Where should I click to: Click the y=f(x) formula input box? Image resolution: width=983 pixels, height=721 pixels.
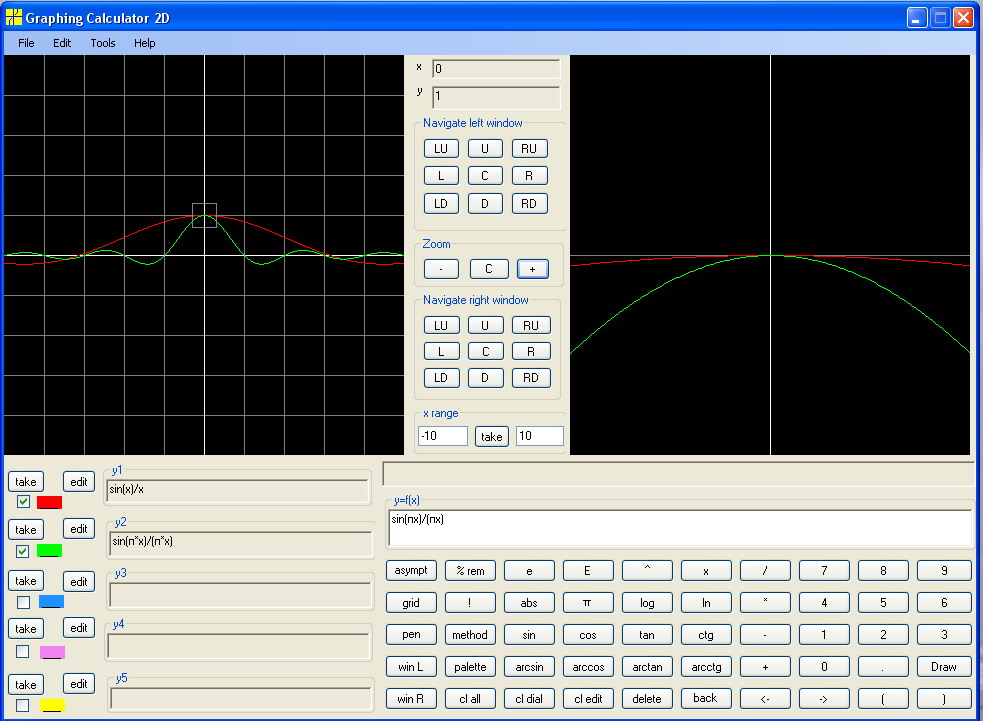(680, 528)
